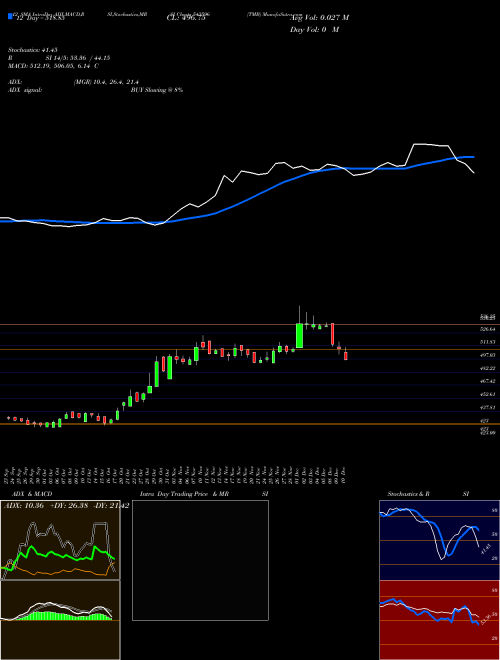The image size is (500, 660).
Task: Click the blue SMA legend square
Action: click(10, 16)
